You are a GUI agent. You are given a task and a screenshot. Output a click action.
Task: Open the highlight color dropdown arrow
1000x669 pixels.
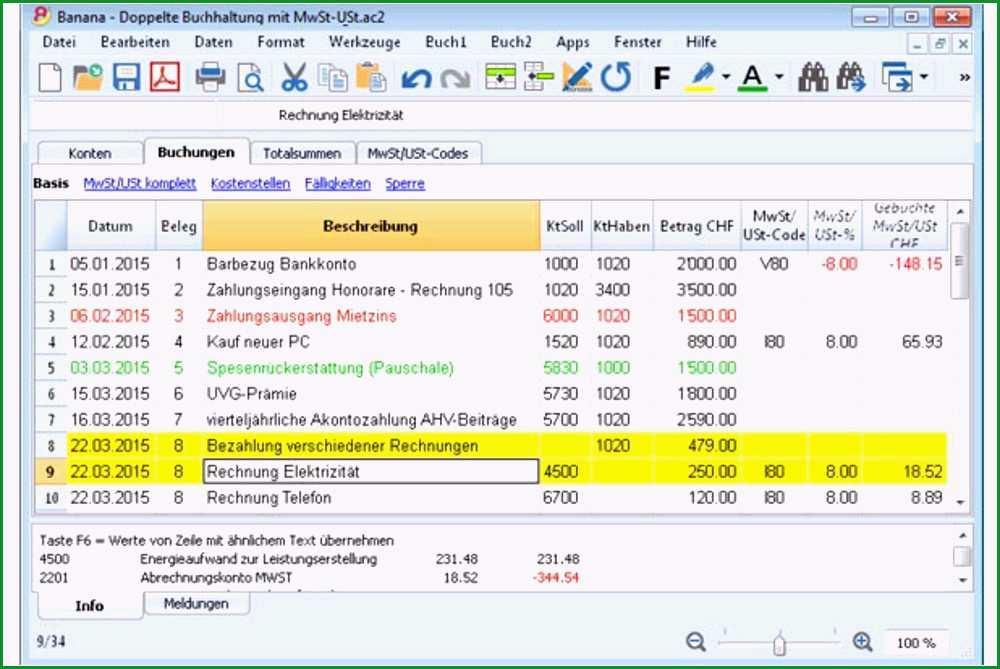[726, 77]
